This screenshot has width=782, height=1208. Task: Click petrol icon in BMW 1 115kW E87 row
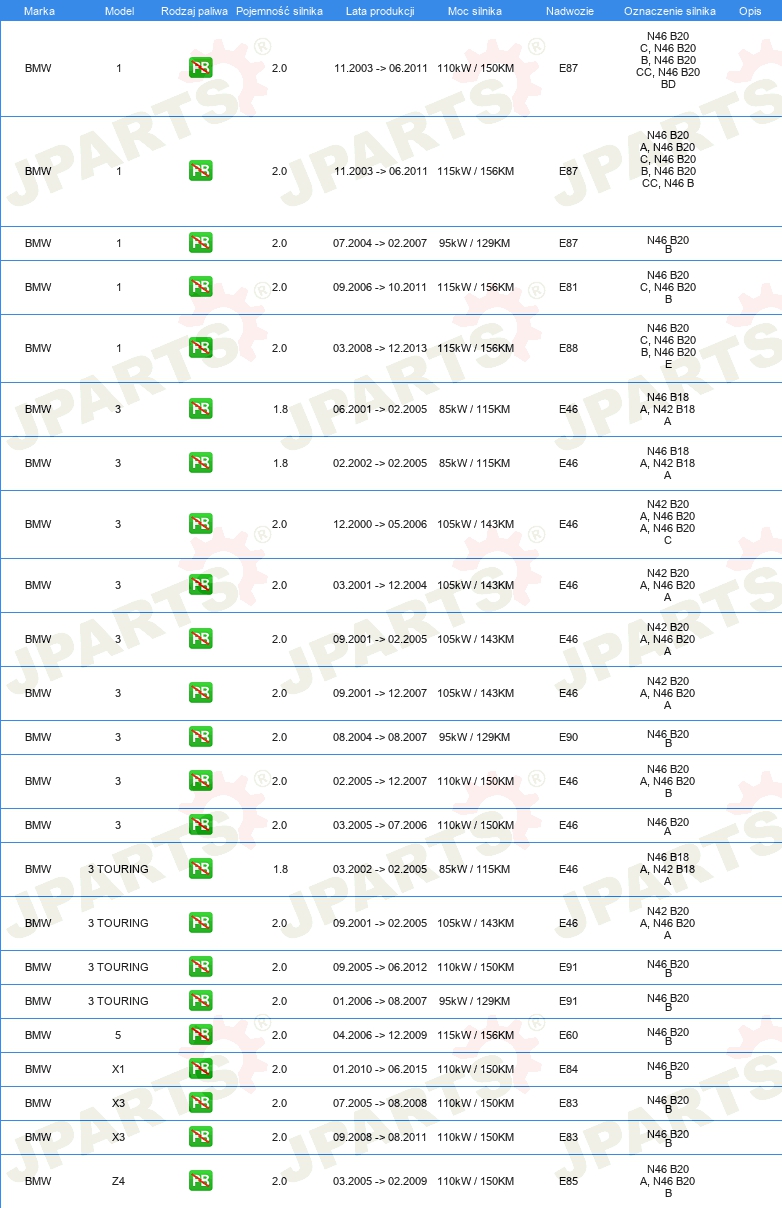coord(200,171)
